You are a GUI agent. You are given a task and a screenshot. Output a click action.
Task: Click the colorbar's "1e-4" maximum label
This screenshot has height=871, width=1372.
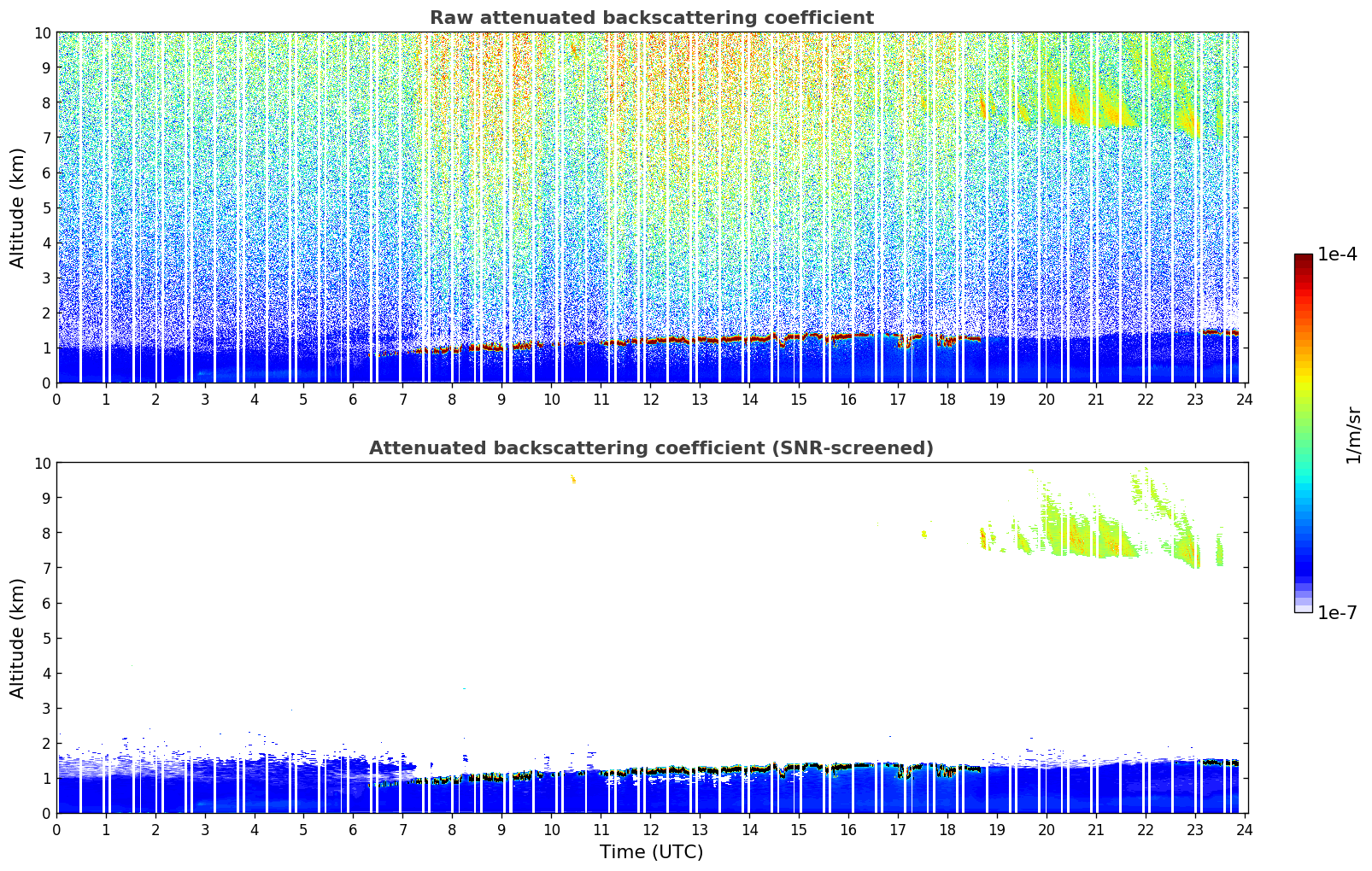[1337, 254]
